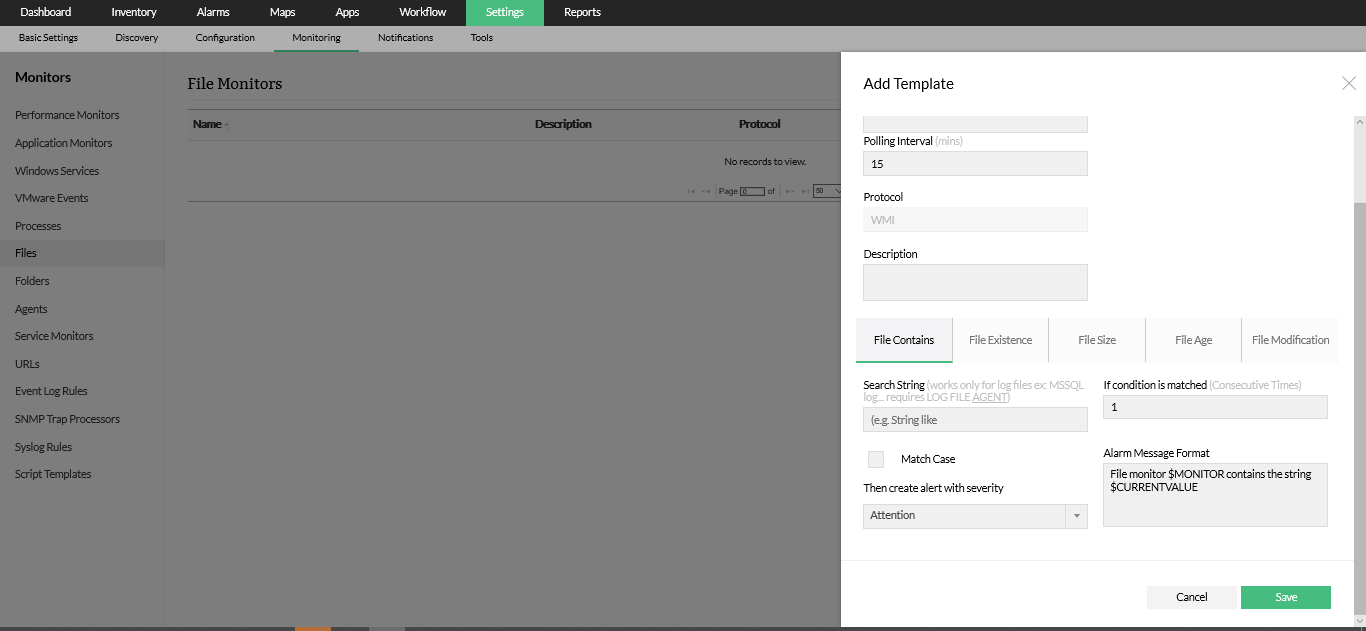
Task: Click the Polling Interval input field
Action: click(975, 164)
